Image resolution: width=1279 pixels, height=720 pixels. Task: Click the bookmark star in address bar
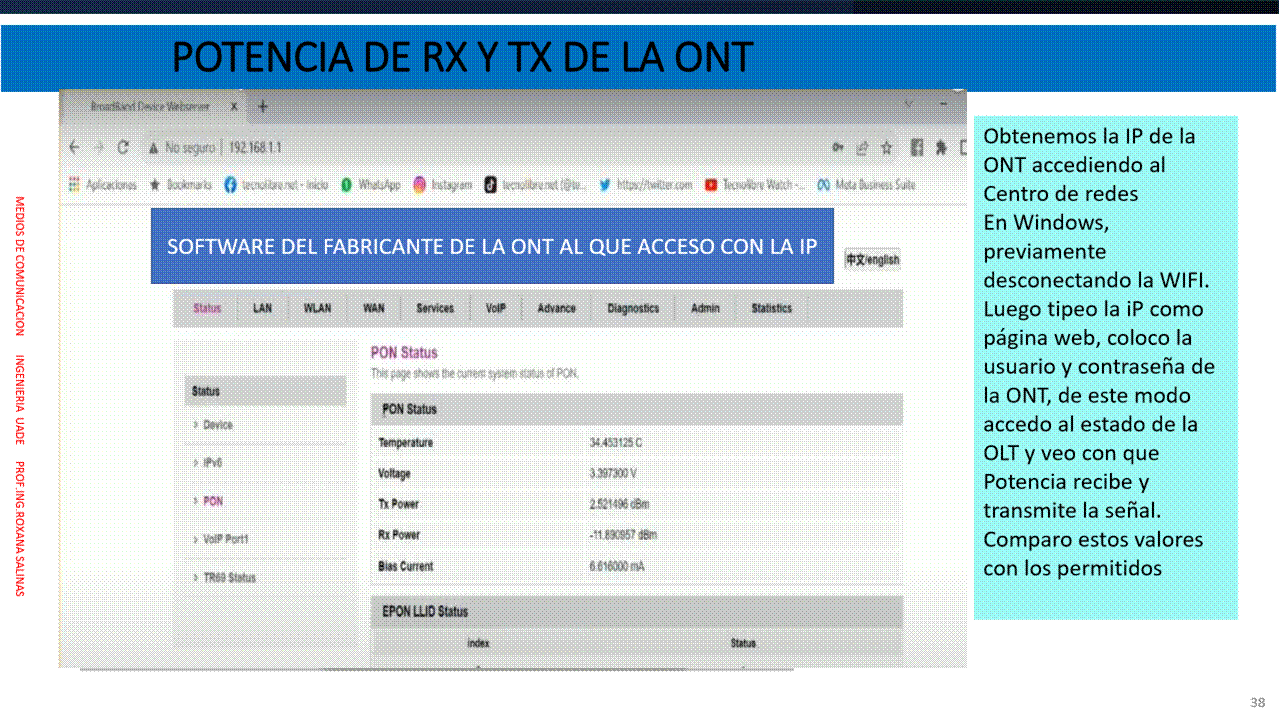click(x=886, y=148)
